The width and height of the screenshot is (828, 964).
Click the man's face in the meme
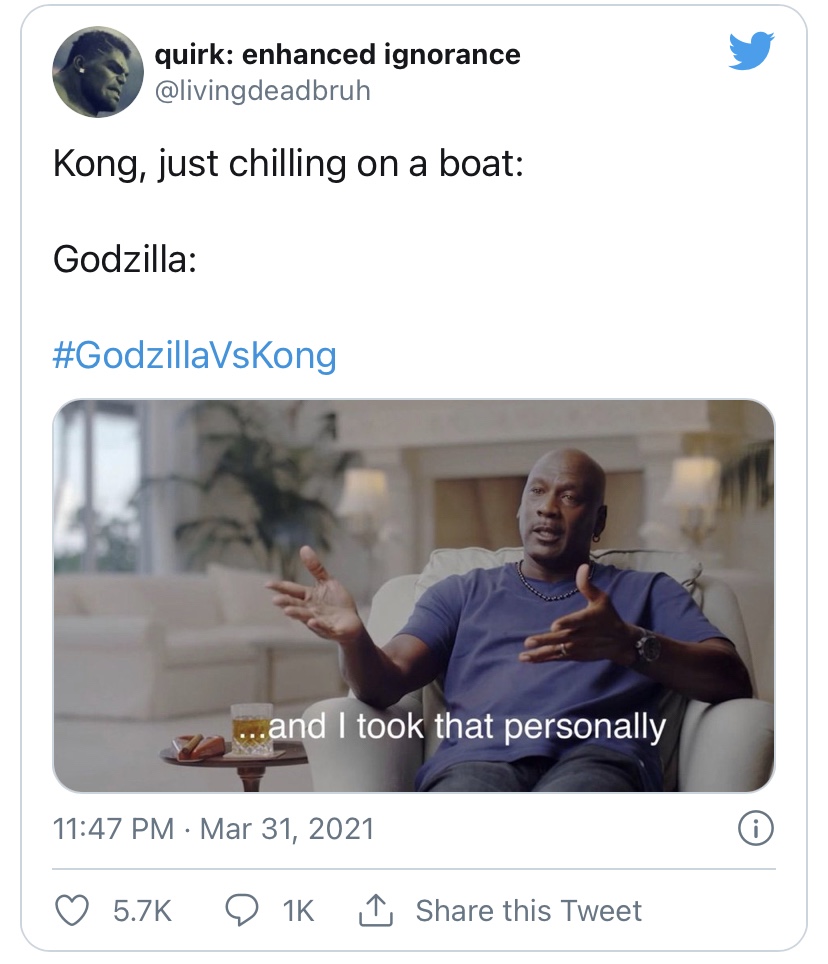click(x=556, y=512)
